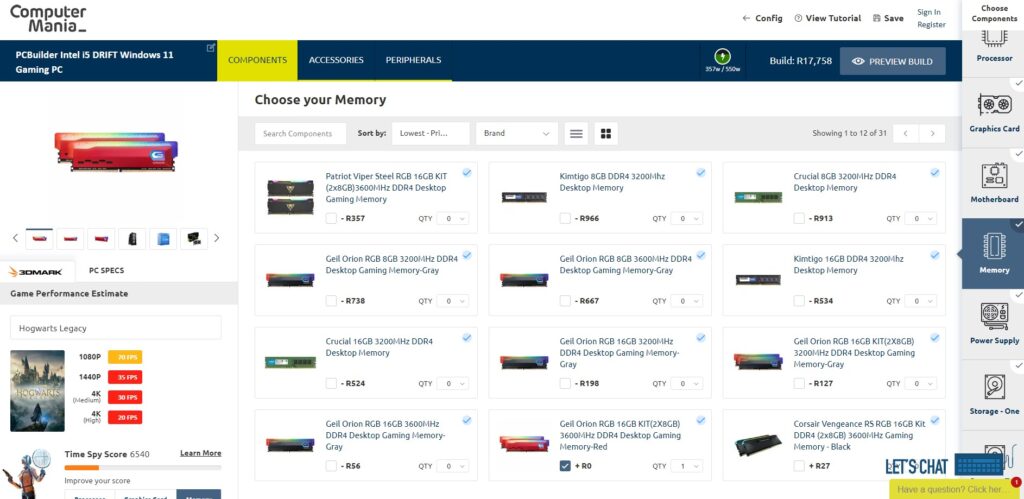
Task: Click the Preview Build button
Action: (892, 61)
